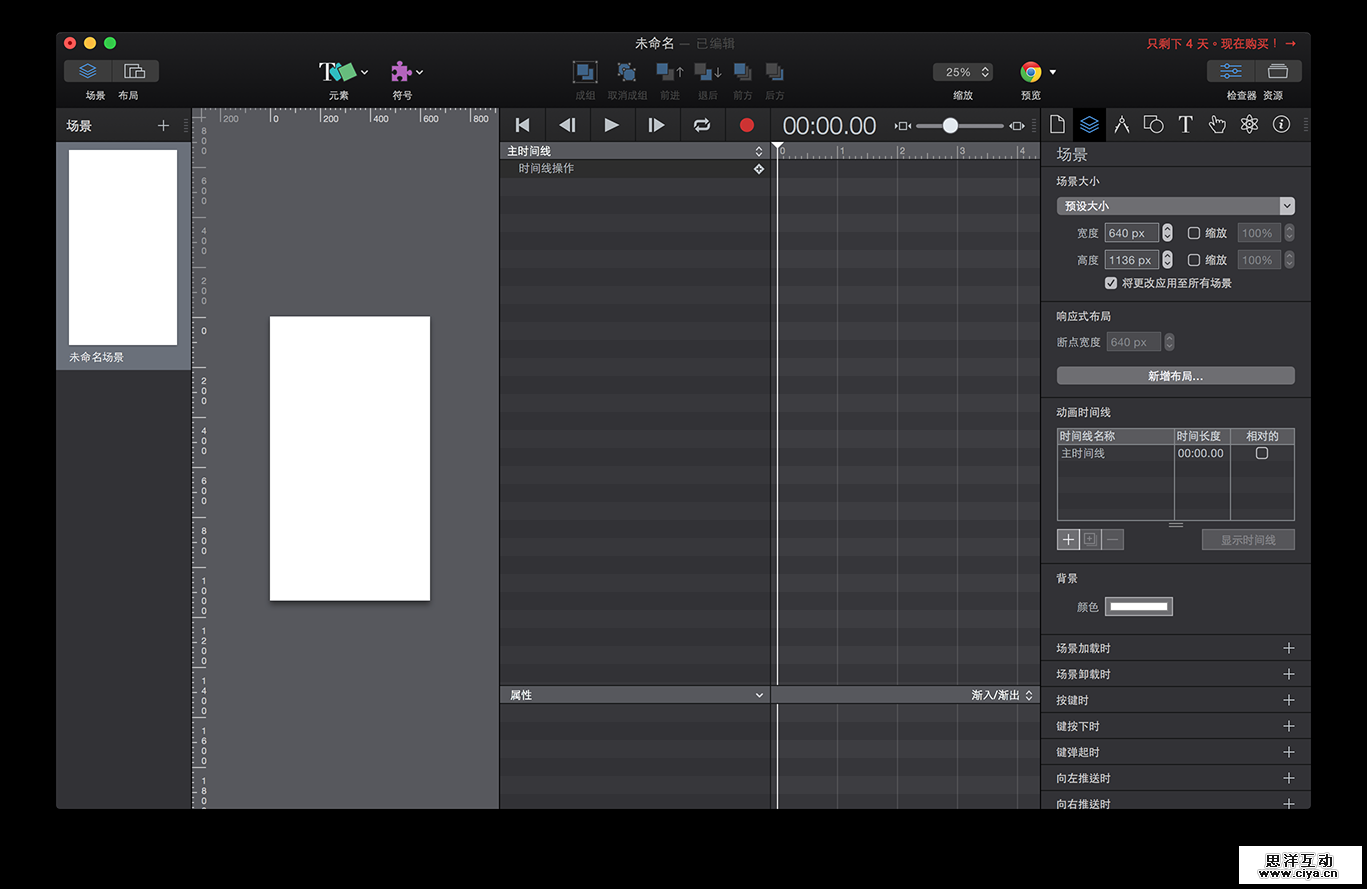Screen dimensions: 1367x889
Task: Open the 预设大小 dropdown
Action: point(1175,206)
